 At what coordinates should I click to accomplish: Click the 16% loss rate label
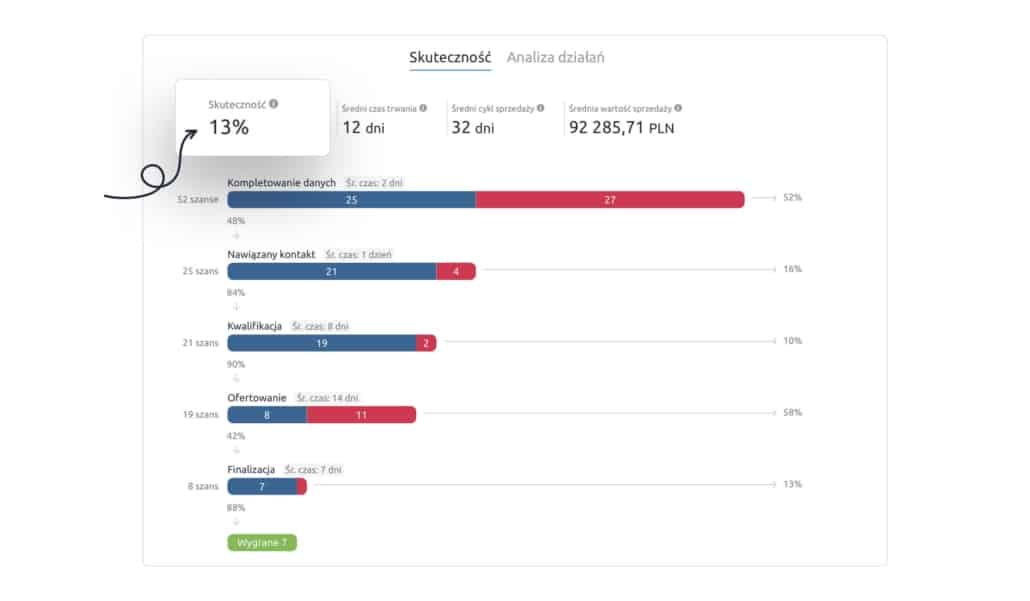pos(792,269)
